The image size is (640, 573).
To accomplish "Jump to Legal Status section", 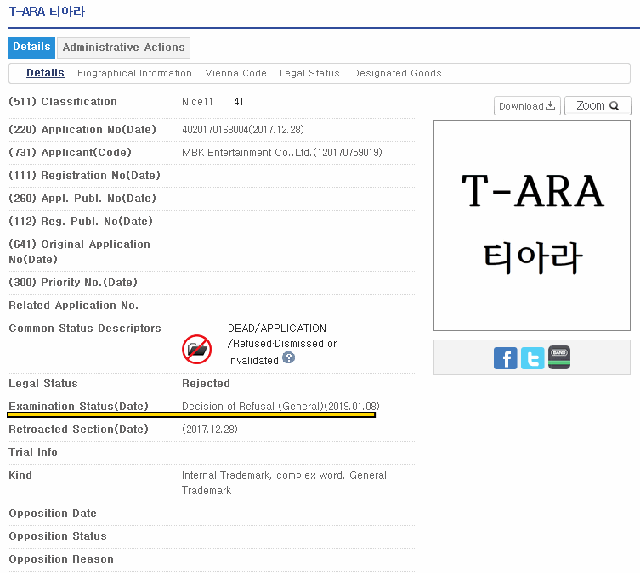I will pos(309,73).
